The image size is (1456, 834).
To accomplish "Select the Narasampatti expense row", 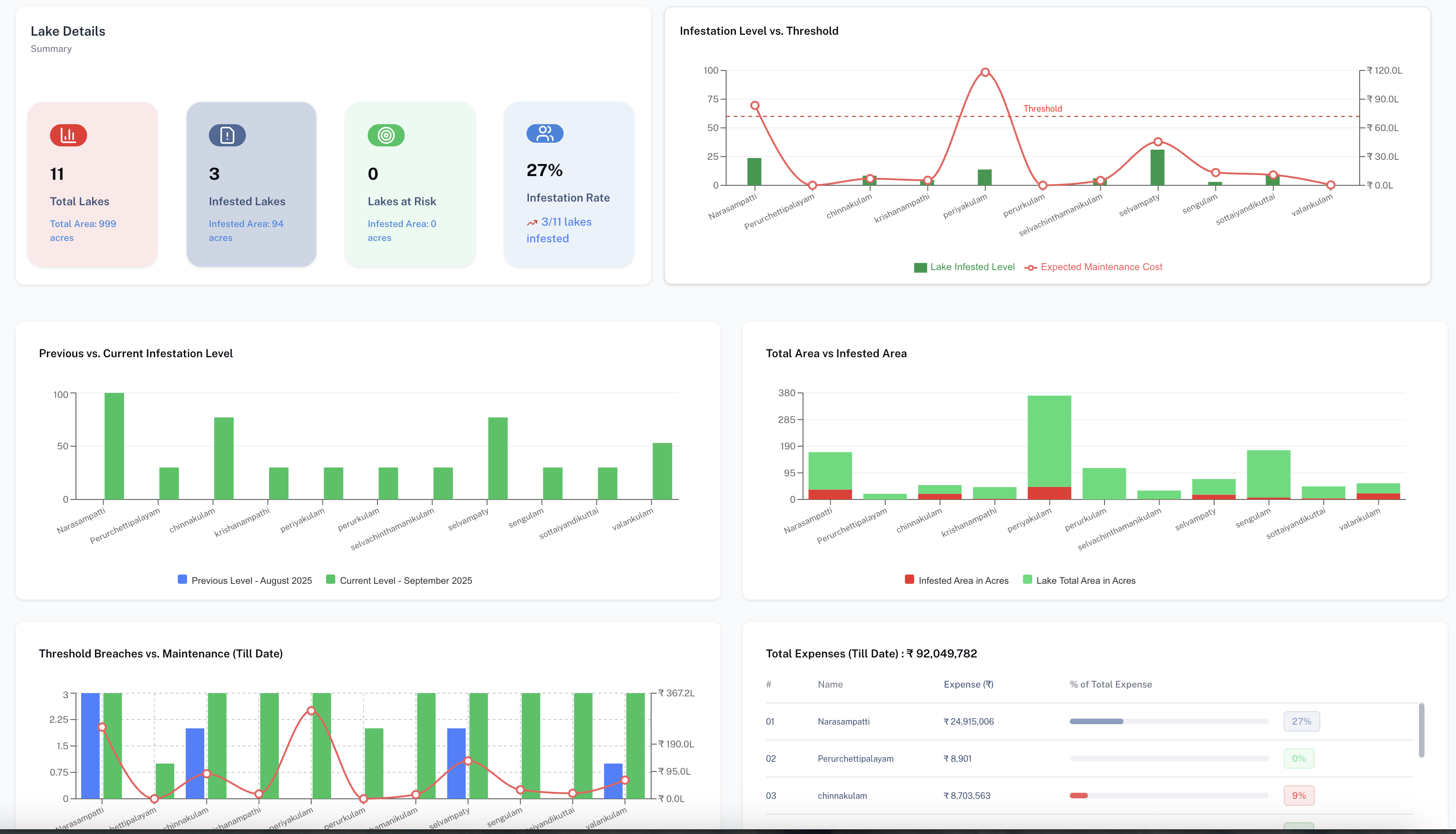I will click(x=844, y=722).
